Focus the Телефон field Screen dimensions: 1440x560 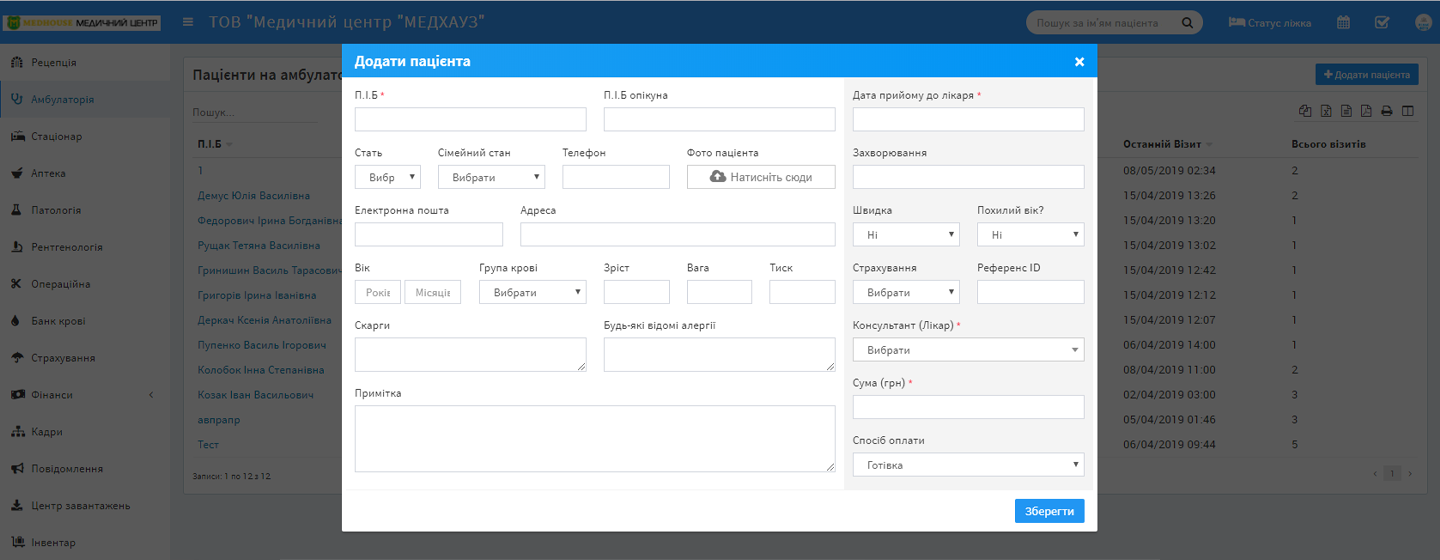click(616, 177)
